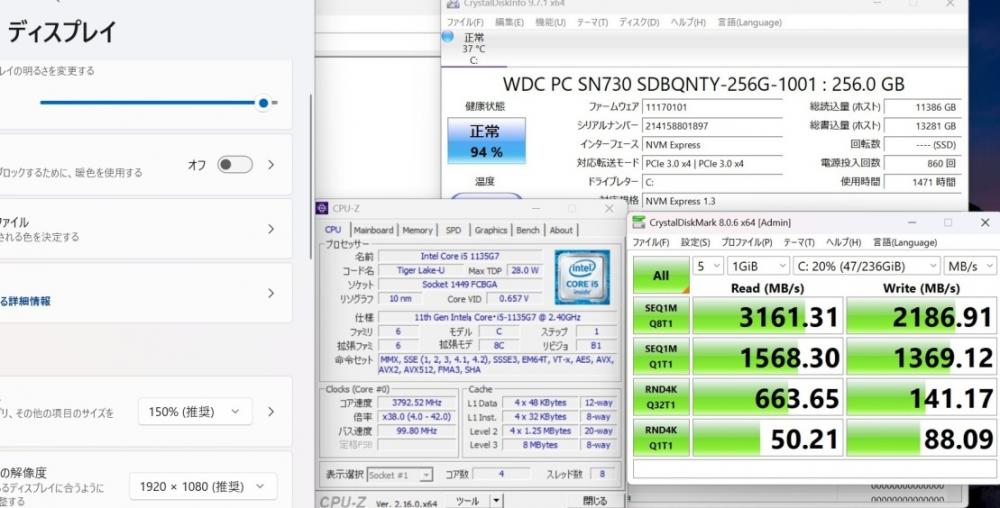1000x508 pixels.
Task: Click the Intel Core i5 logo in CPU-Z
Action: click(582, 277)
